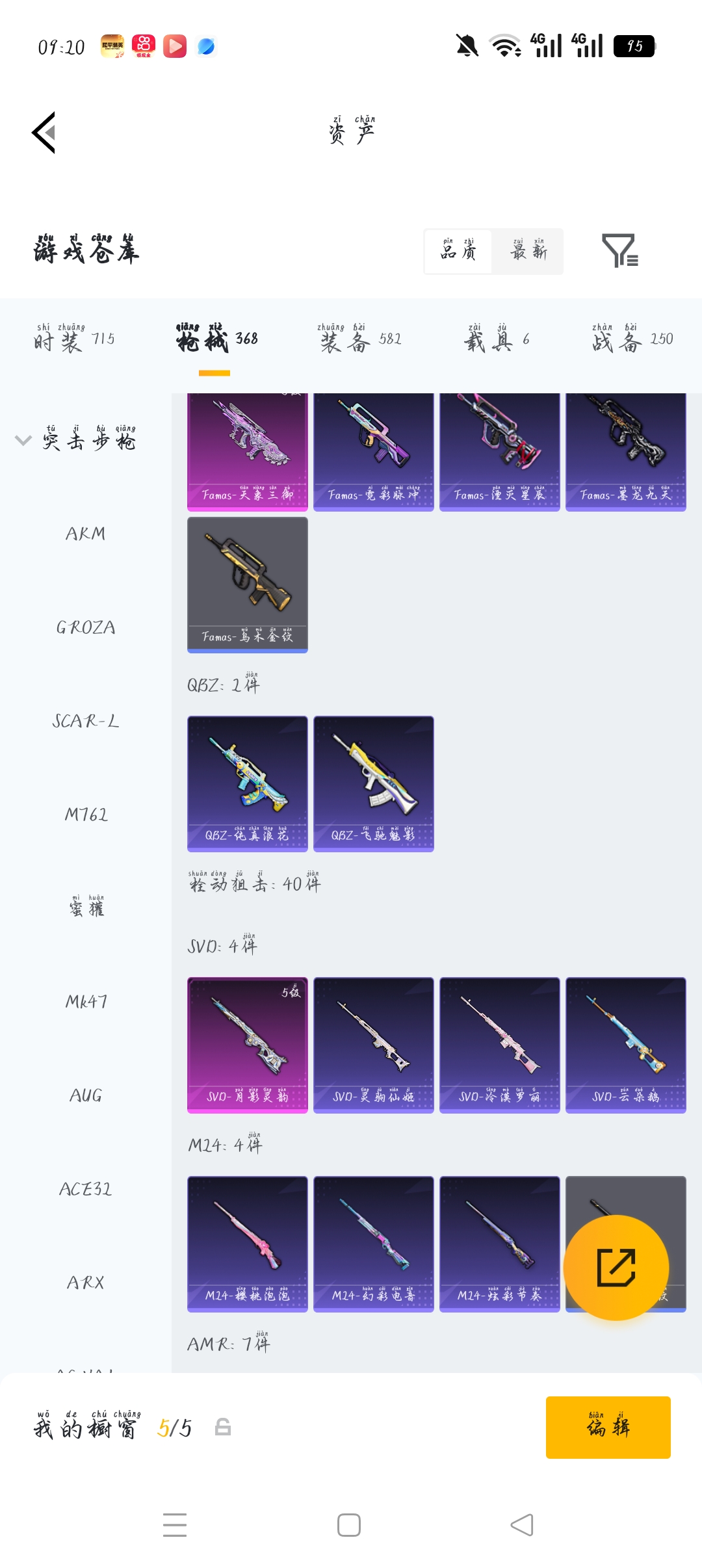
Task: Switch sorting to 最新
Action: pyautogui.click(x=528, y=251)
